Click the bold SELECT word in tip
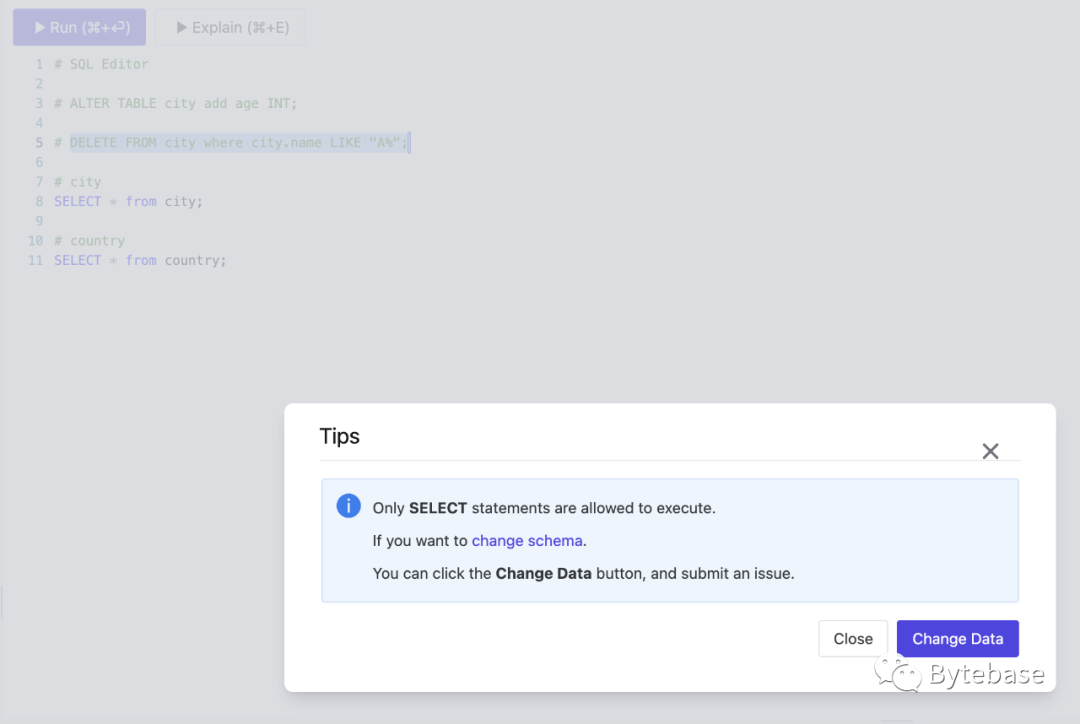This screenshot has width=1080, height=724. [438, 508]
